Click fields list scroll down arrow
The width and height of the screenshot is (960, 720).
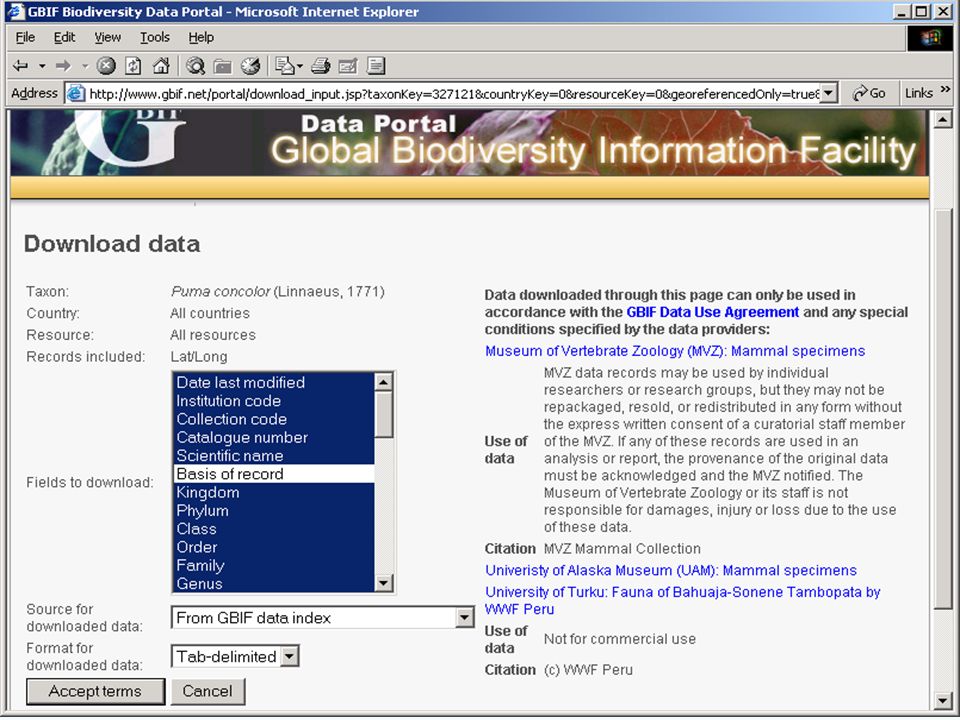point(384,582)
